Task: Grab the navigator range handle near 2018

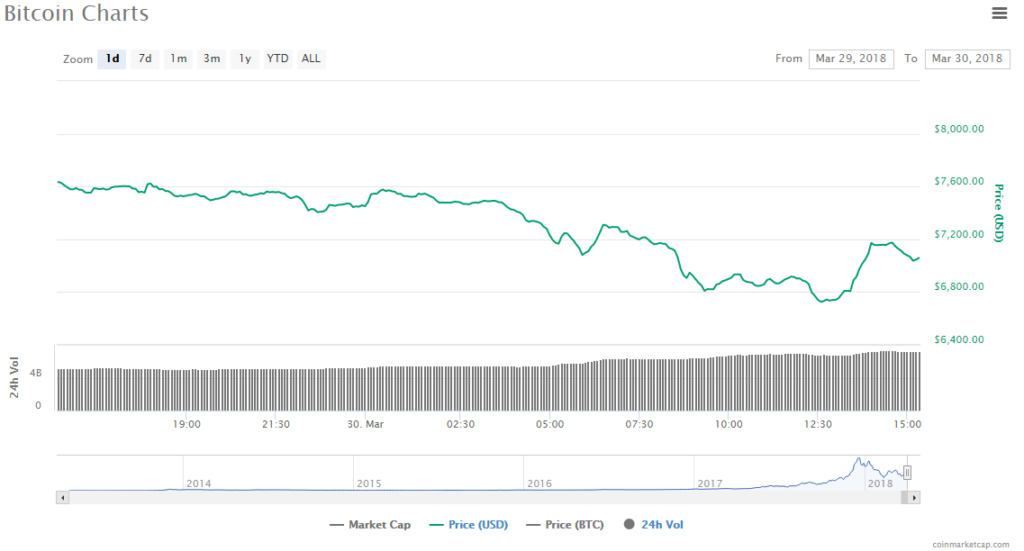Action: [907, 472]
